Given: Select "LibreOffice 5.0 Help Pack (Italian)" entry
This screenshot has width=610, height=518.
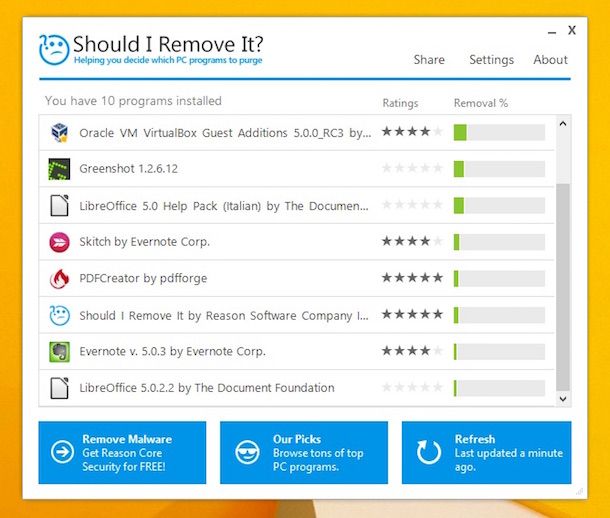Looking at the screenshot, I should 224,206.
